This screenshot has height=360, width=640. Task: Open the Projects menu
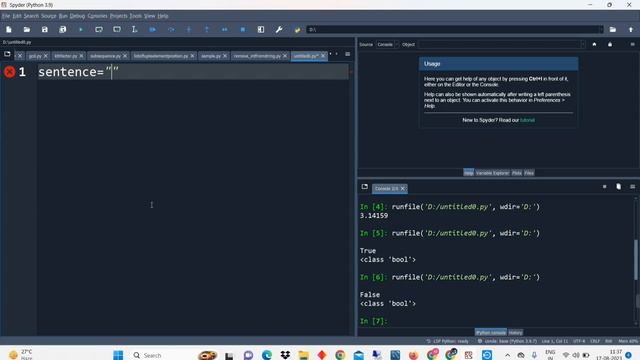118,16
